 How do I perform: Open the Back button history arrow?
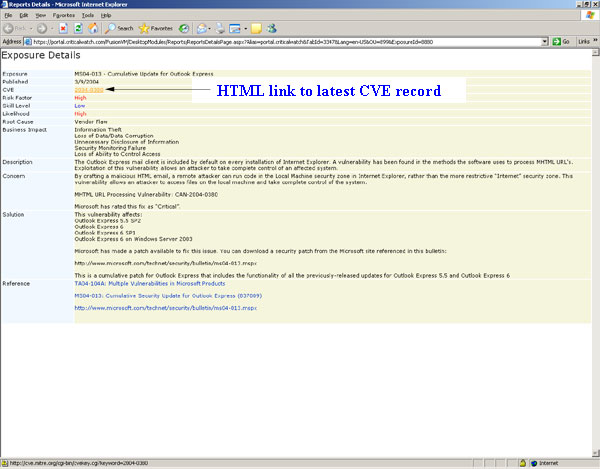click(32, 28)
